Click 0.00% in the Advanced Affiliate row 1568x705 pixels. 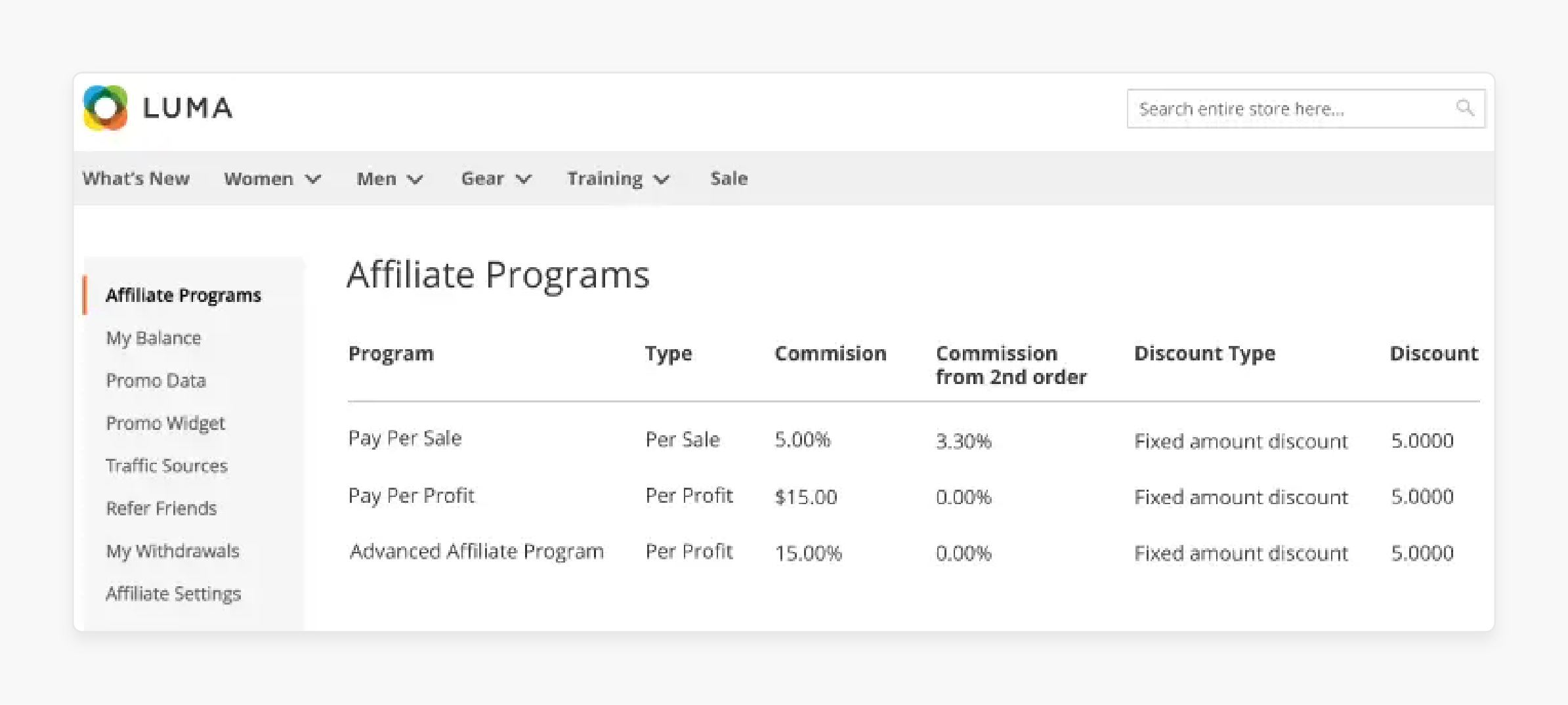pyautogui.click(x=964, y=553)
